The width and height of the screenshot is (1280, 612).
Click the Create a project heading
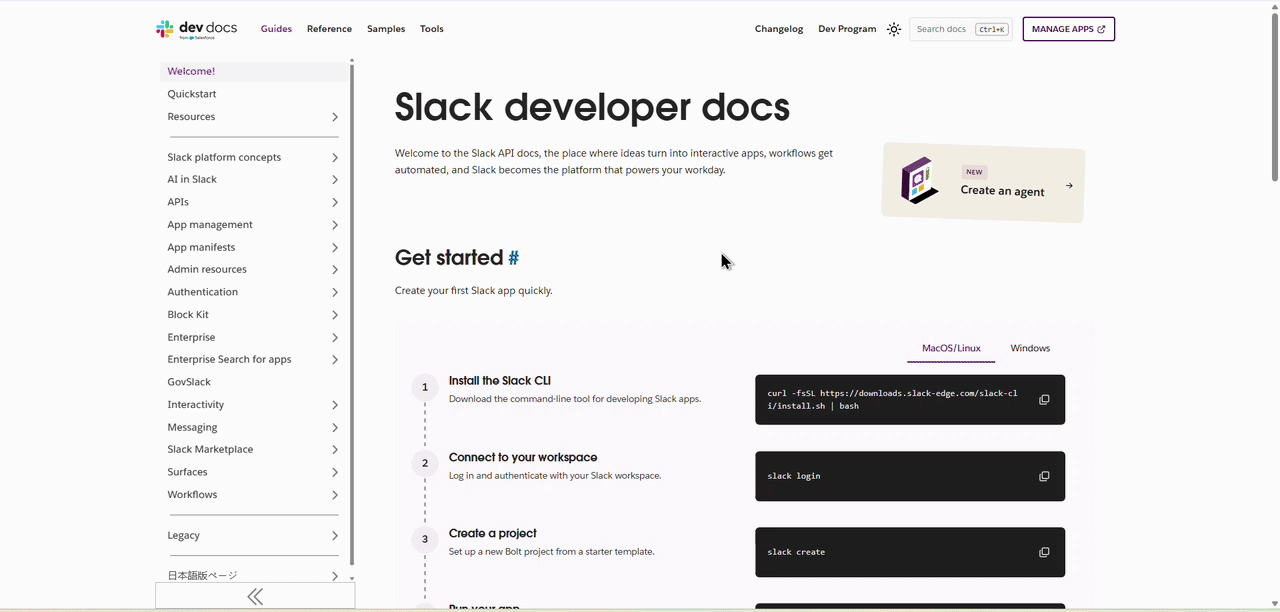[493, 533]
